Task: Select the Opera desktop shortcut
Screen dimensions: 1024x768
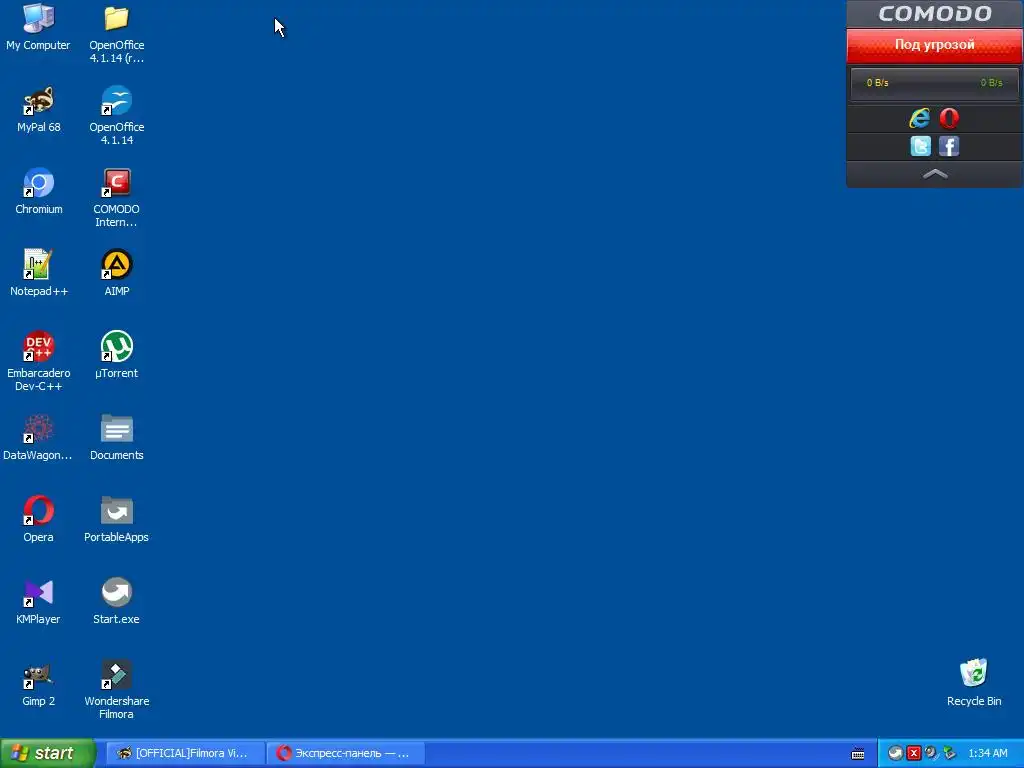Action: 39,519
